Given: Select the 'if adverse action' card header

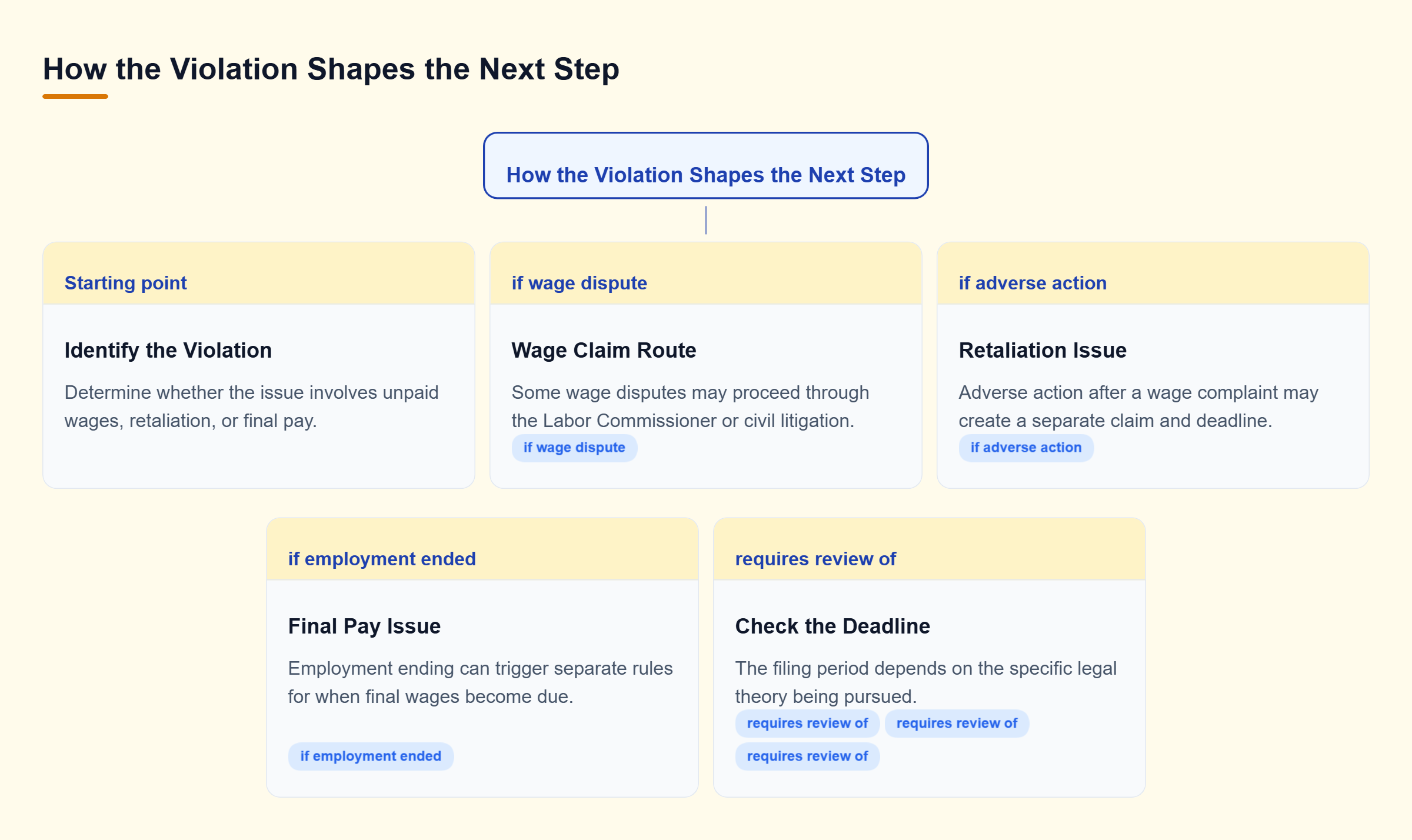Looking at the screenshot, I should point(1153,274).
